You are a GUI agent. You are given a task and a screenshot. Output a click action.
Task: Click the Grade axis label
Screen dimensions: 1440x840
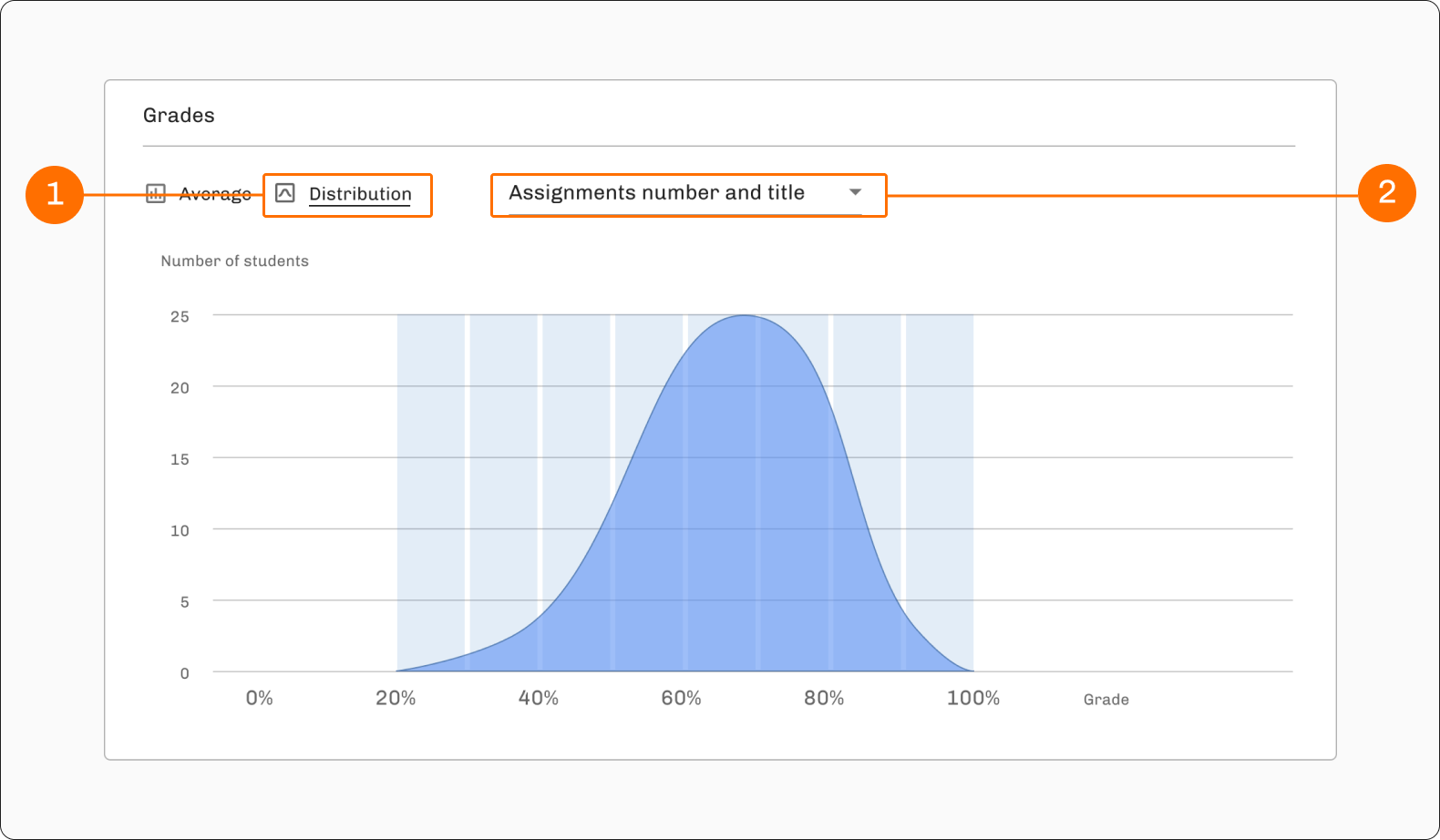pos(1106,700)
